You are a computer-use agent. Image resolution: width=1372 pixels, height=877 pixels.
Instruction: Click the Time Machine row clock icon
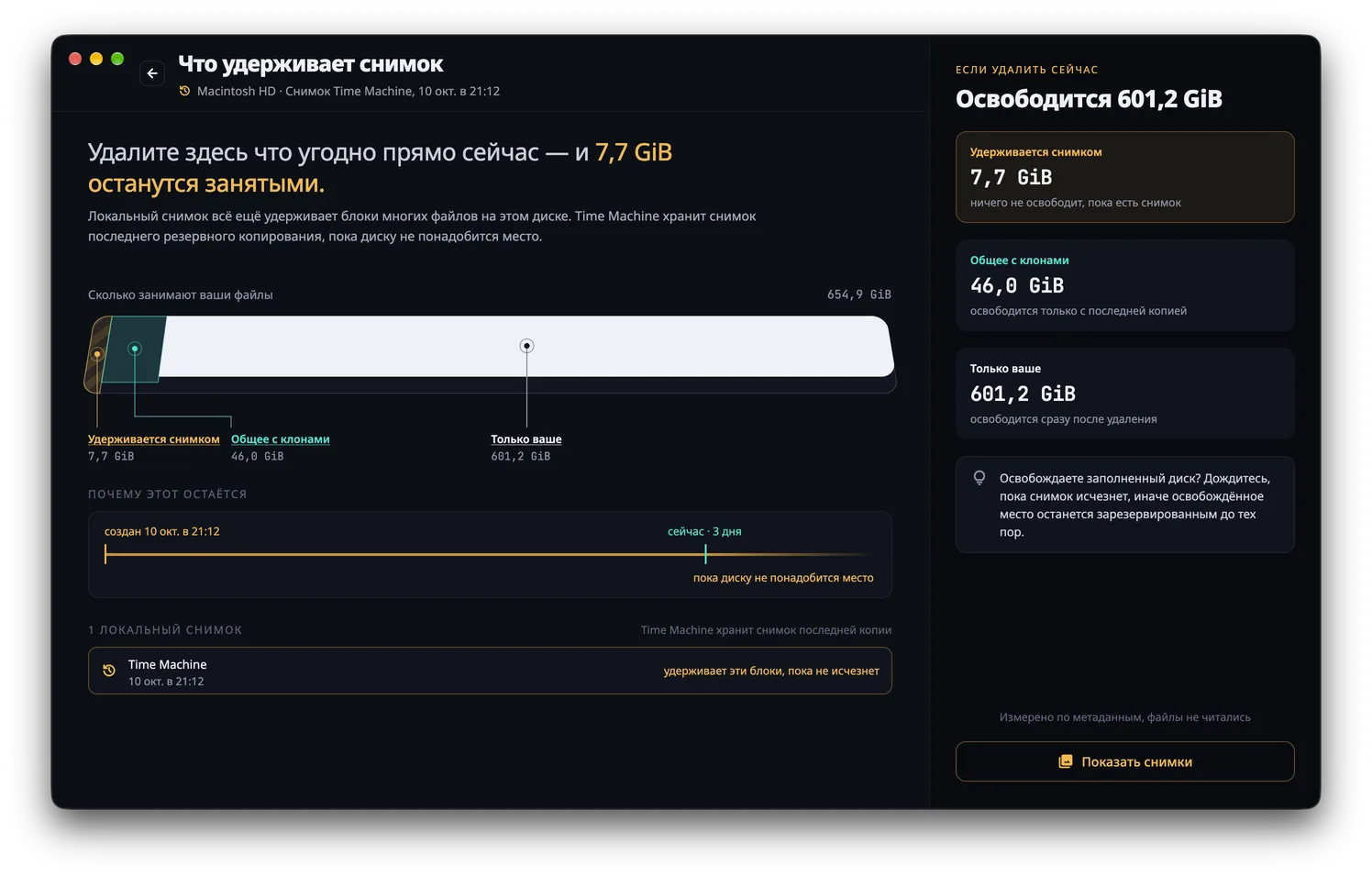point(109,671)
